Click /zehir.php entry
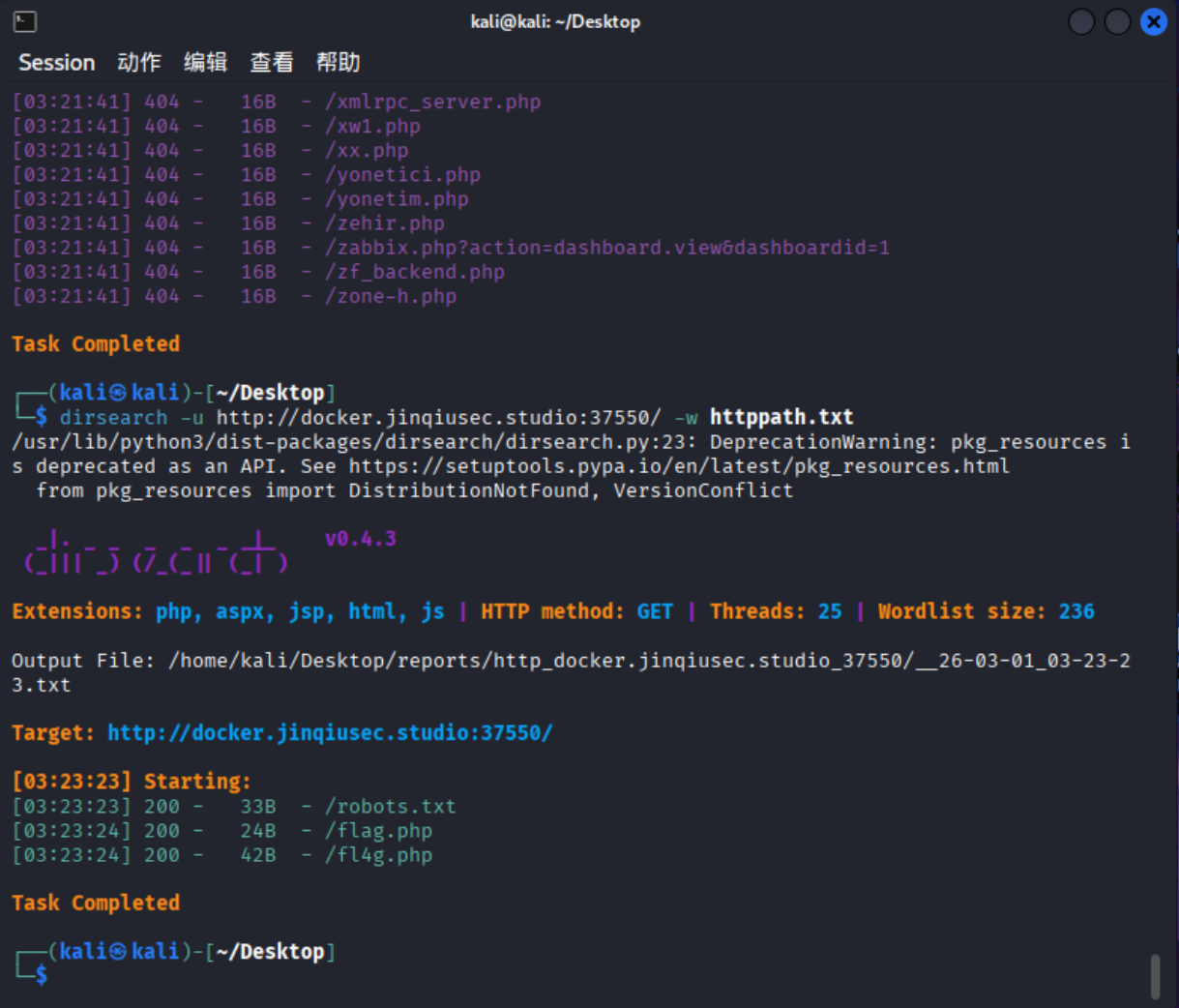 (x=385, y=223)
